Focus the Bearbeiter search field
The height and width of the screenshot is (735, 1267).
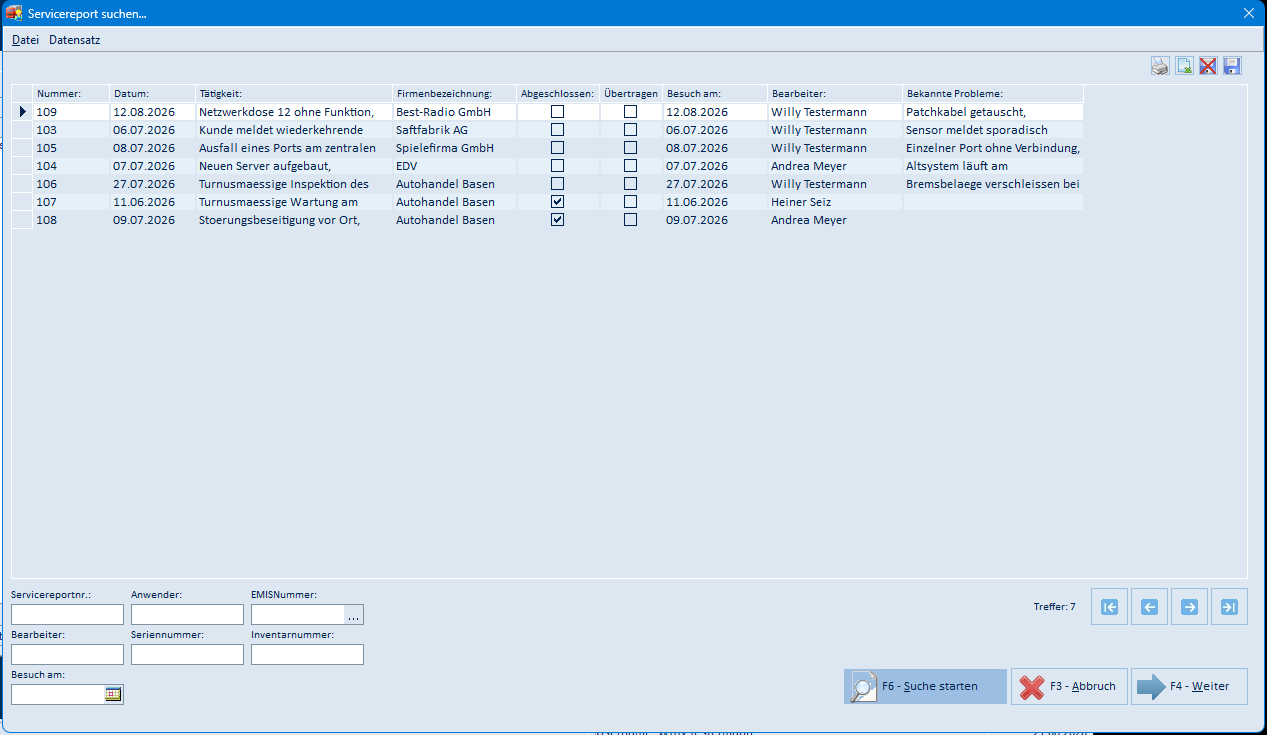pos(67,655)
